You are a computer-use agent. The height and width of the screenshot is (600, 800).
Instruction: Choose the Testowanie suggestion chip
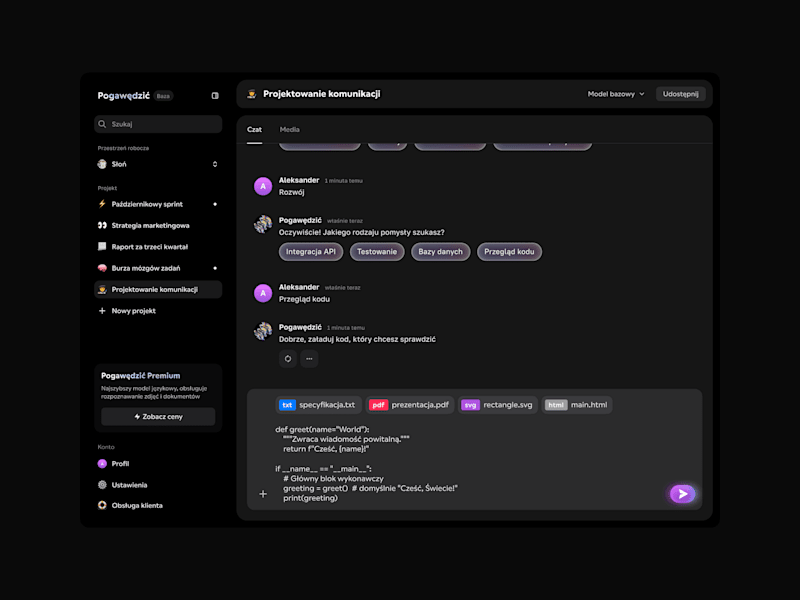pyautogui.click(x=377, y=252)
